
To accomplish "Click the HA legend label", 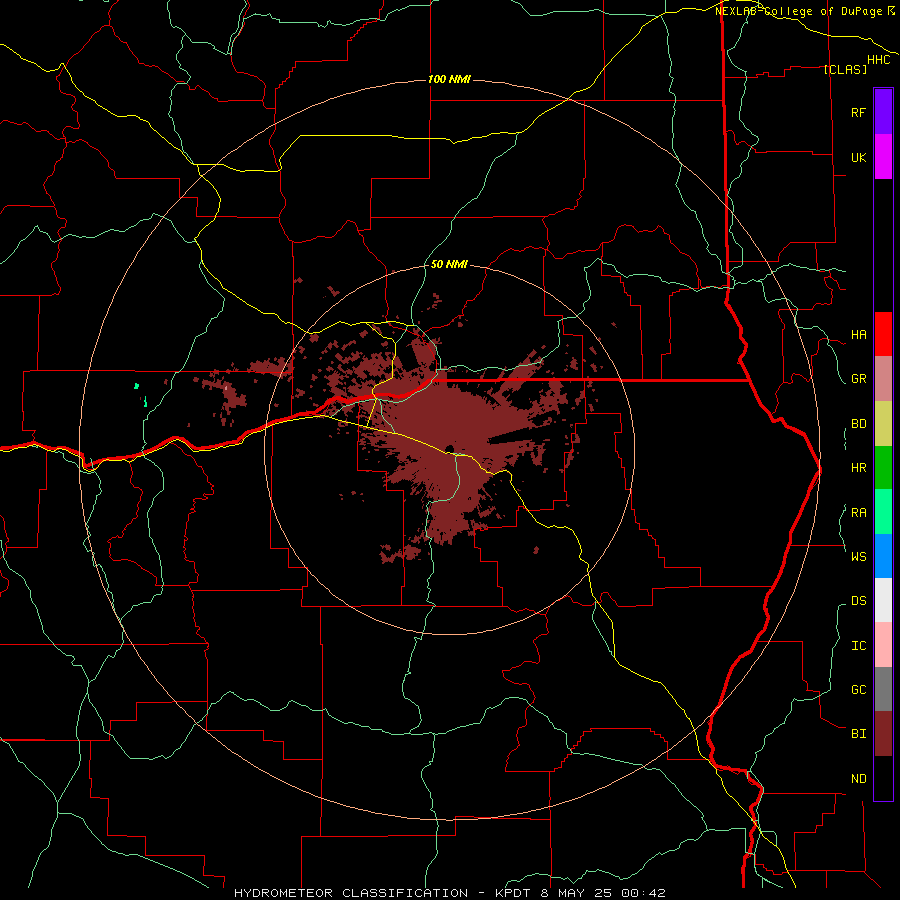I will [859, 334].
